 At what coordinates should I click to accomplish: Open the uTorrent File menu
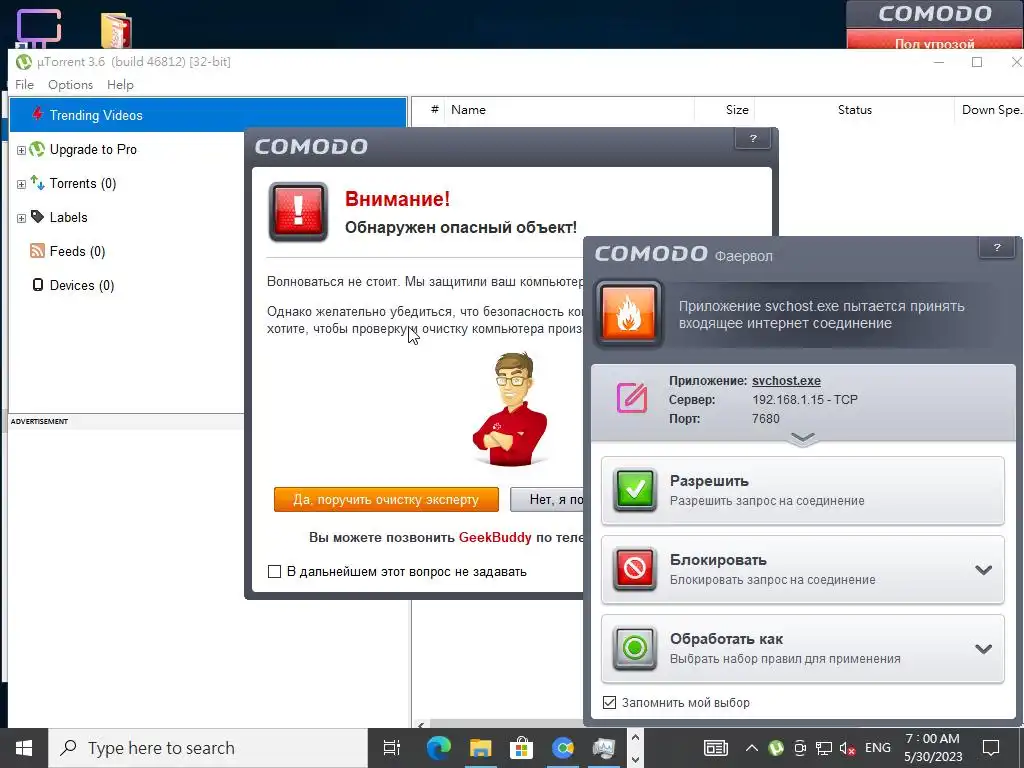coord(24,84)
